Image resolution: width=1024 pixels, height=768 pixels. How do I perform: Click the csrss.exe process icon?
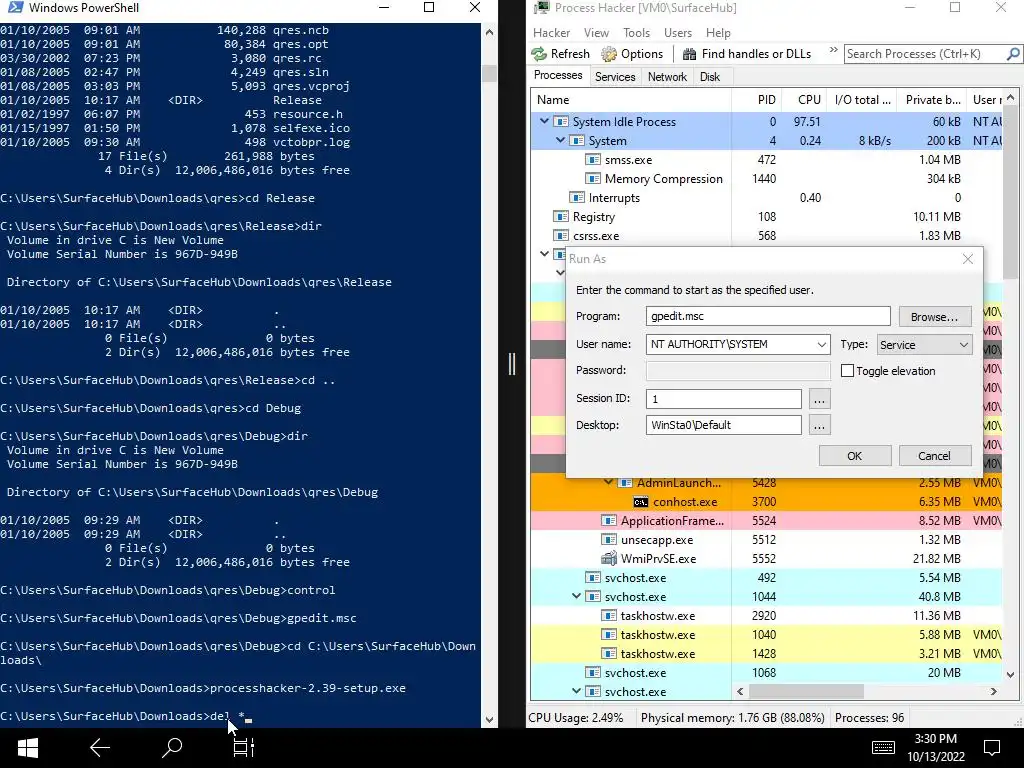click(x=560, y=236)
